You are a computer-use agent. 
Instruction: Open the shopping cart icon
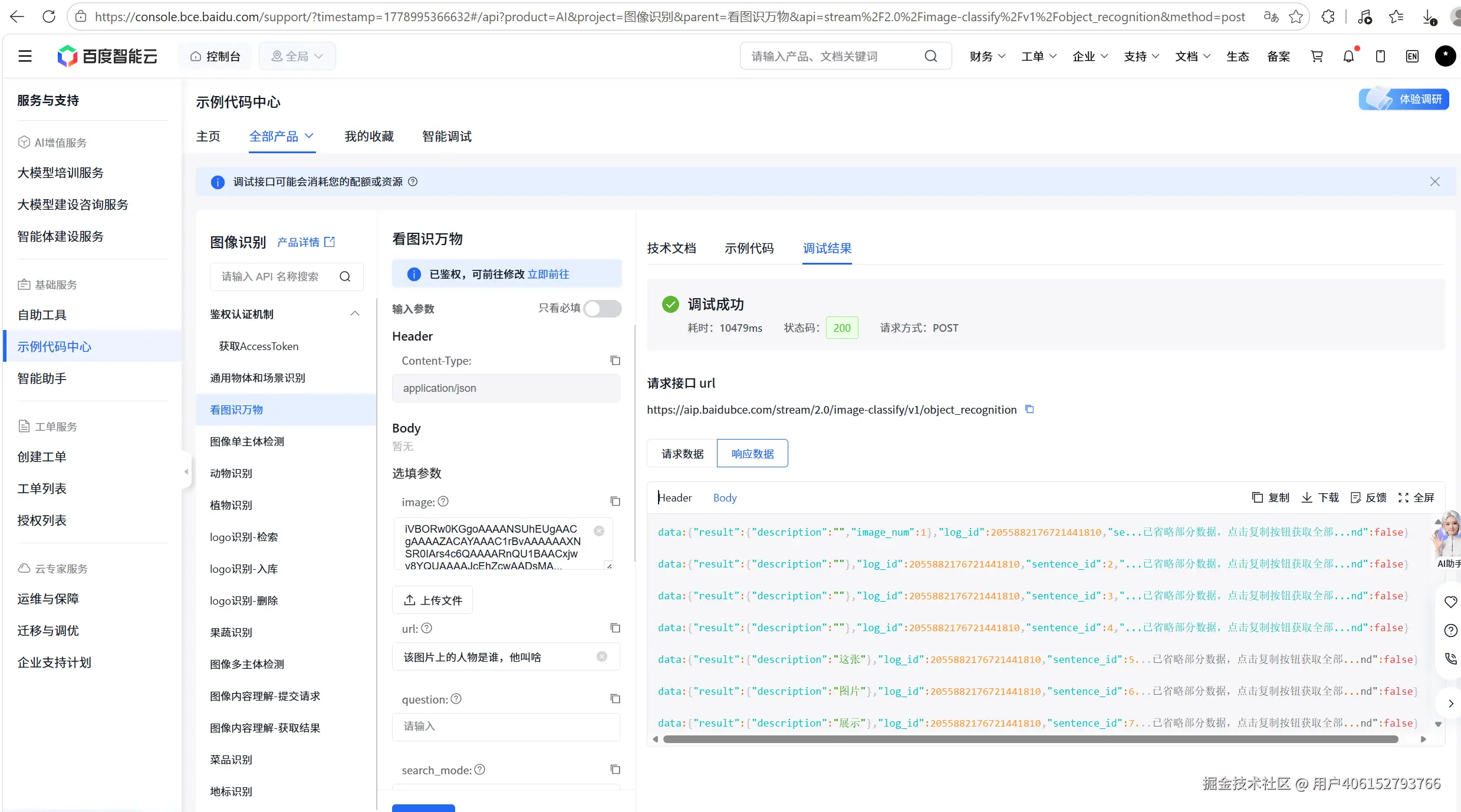pos(1317,56)
